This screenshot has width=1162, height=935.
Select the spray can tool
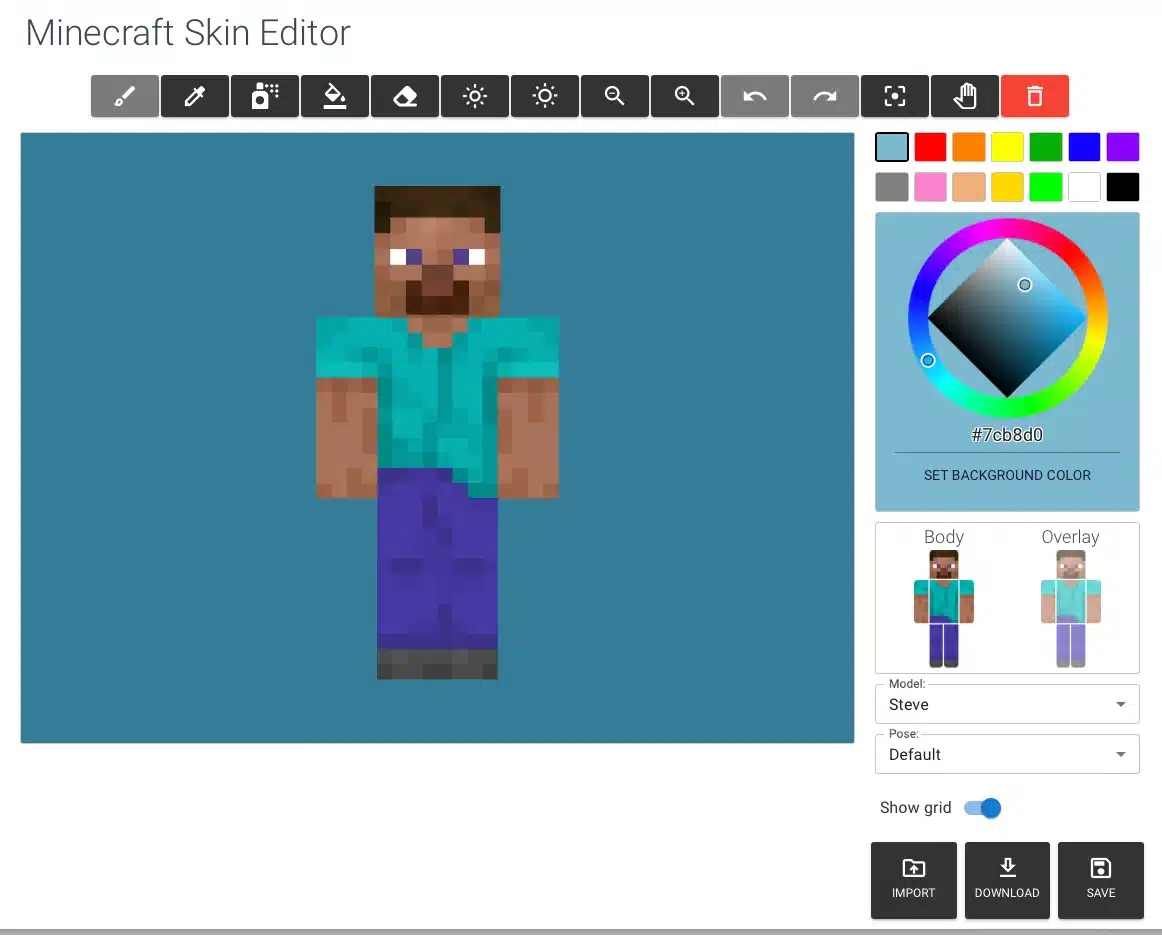click(265, 96)
